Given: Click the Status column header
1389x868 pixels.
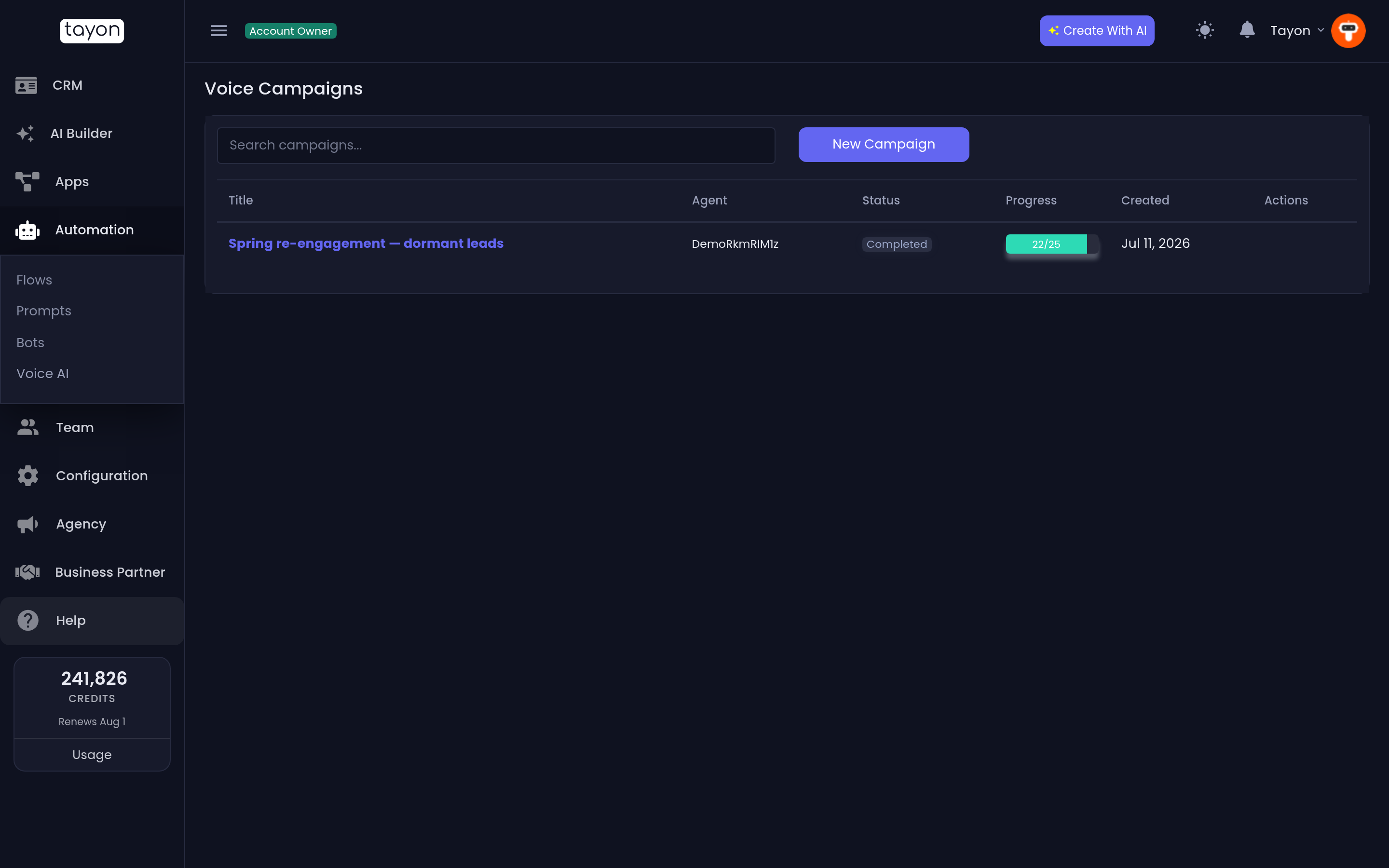Looking at the screenshot, I should (x=881, y=200).
